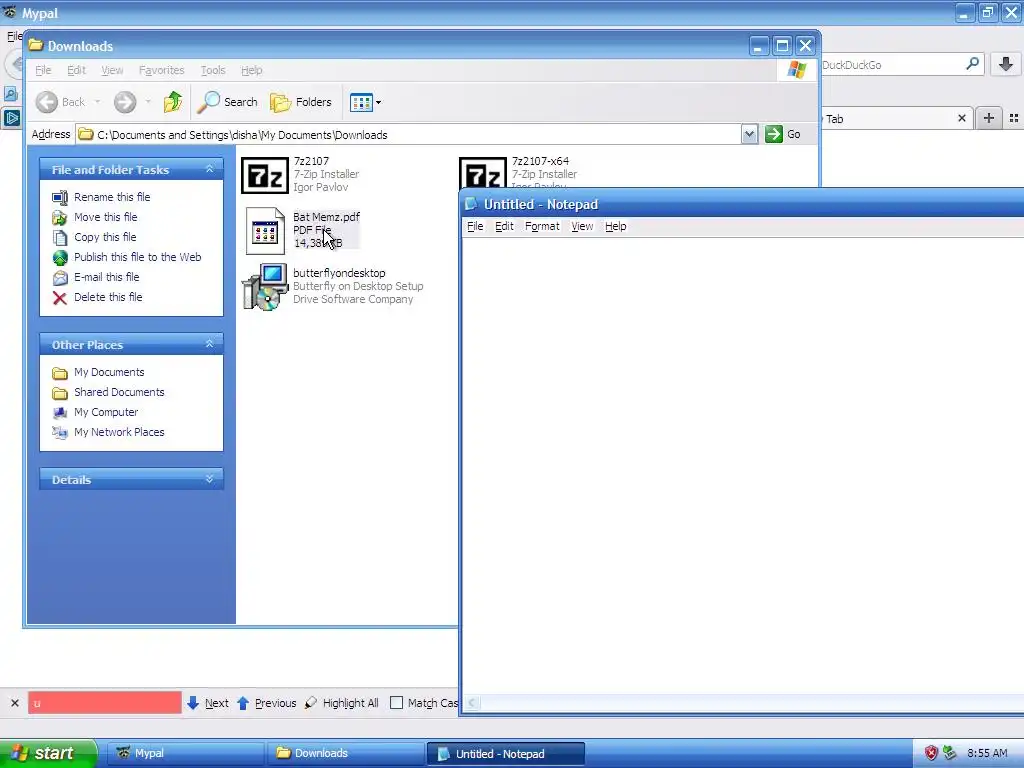1024x768 pixels.
Task: Open Tools menu in Downloads window
Action: [x=213, y=70]
